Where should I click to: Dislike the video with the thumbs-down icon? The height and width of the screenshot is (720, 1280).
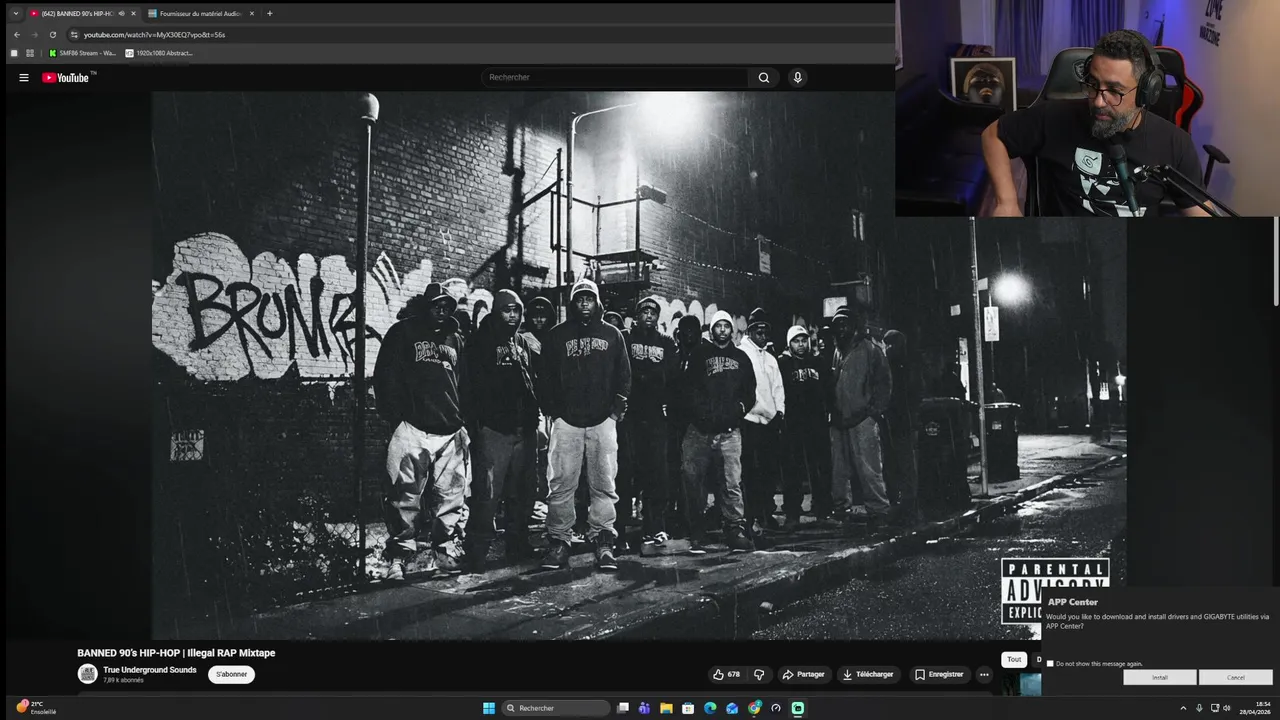click(759, 674)
